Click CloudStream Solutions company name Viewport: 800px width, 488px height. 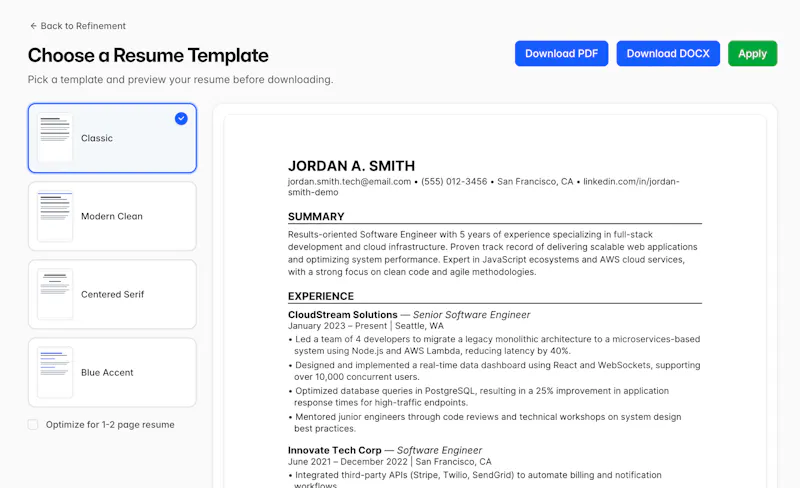[x=343, y=315]
